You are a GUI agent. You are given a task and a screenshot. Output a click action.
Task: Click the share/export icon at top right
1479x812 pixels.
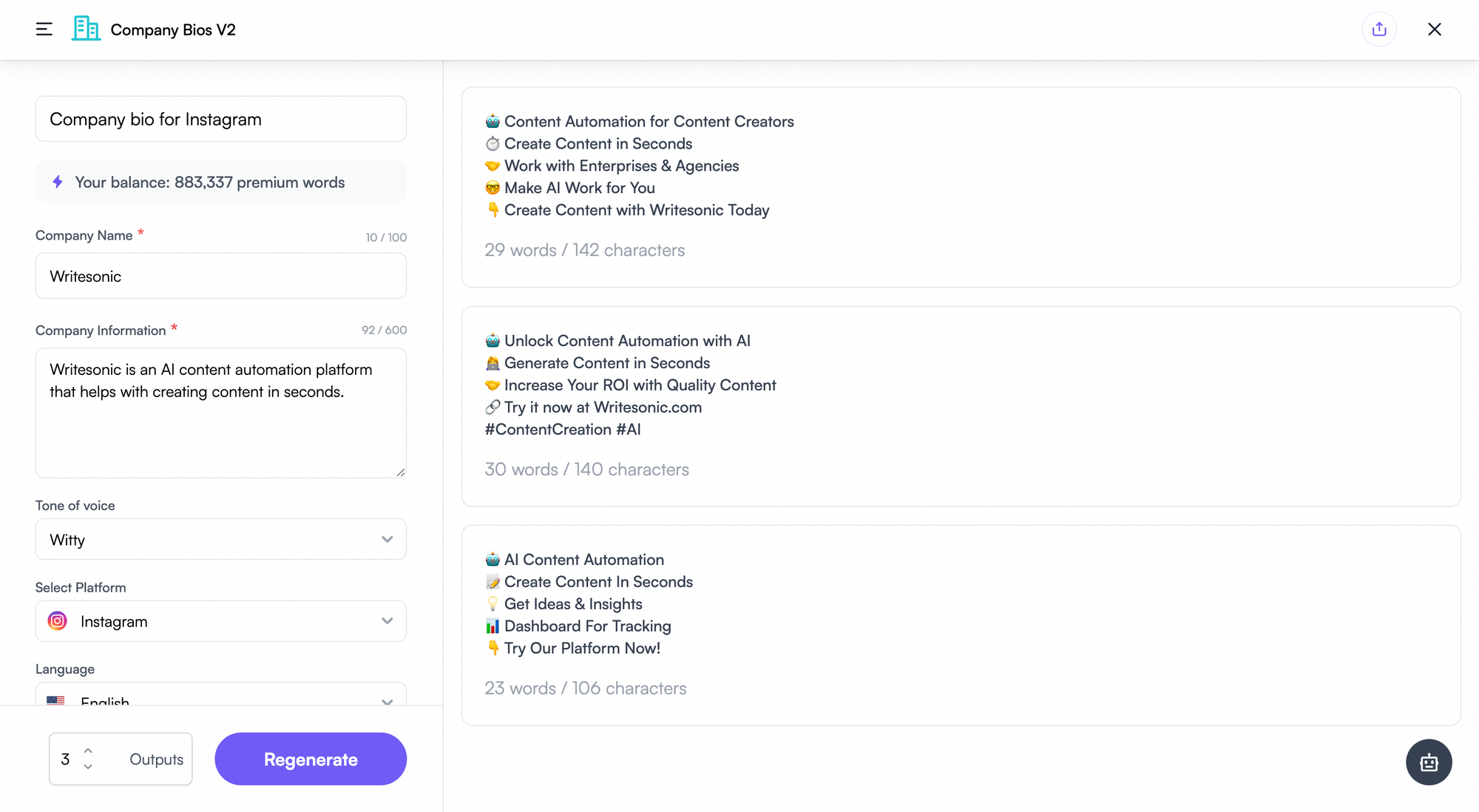(x=1379, y=30)
